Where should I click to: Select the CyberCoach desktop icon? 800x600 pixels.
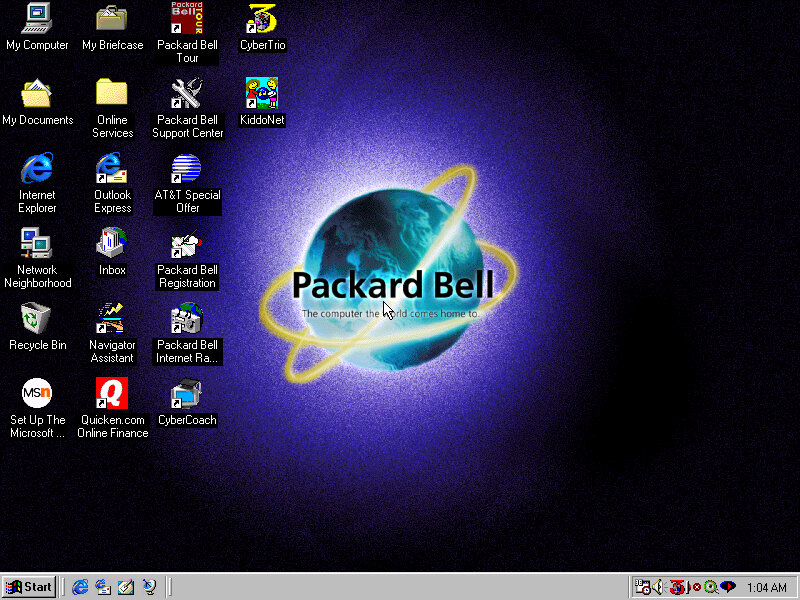click(187, 395)
